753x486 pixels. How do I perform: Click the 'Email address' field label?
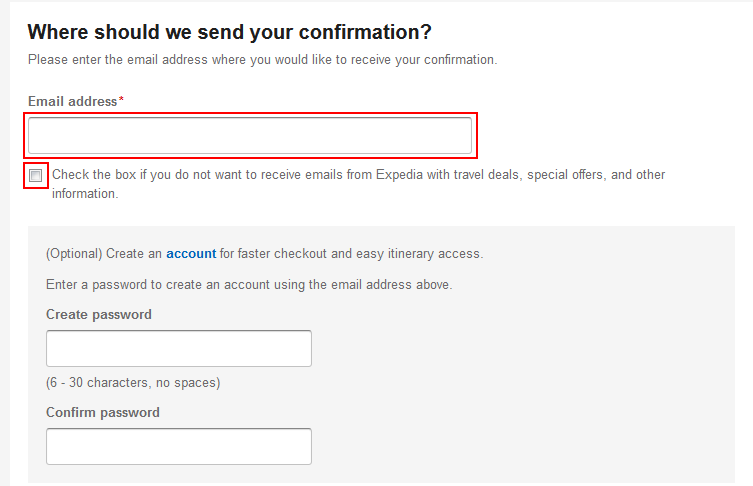coord(72,102)
